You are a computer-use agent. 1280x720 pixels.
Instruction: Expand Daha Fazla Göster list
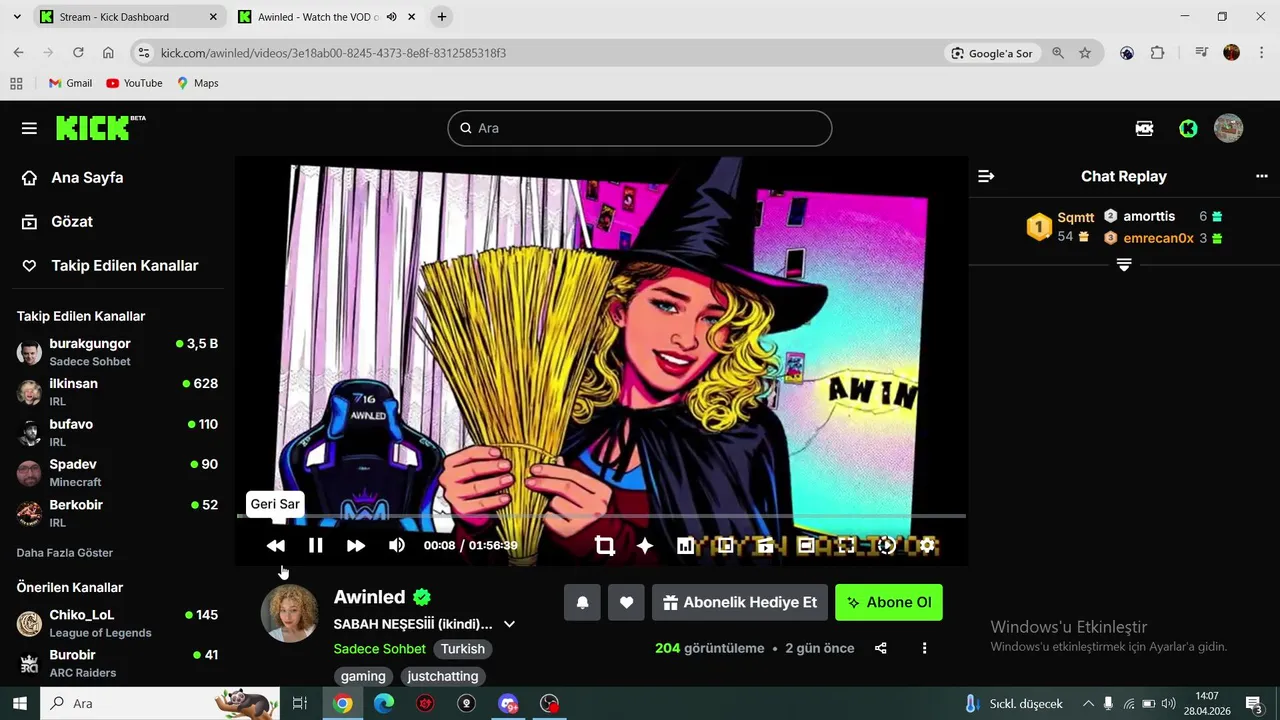tap(65, 553)
